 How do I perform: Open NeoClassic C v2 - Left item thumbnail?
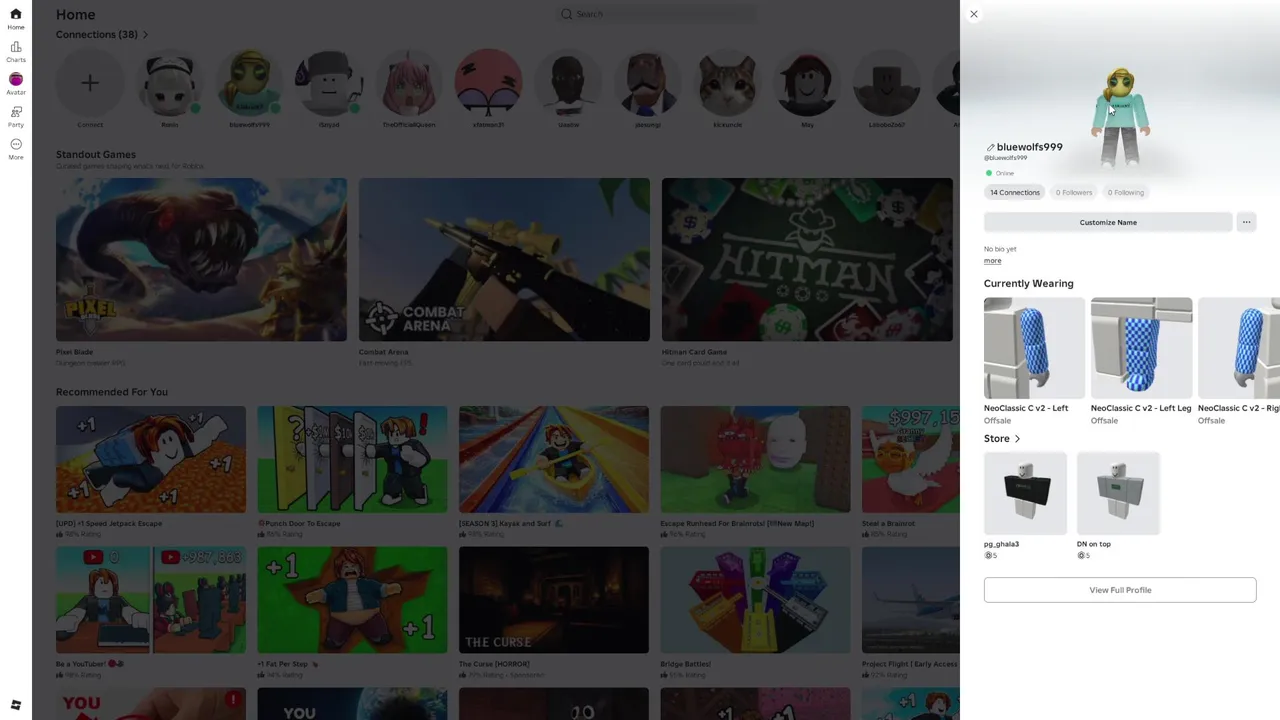click(x=1034, y=348)
